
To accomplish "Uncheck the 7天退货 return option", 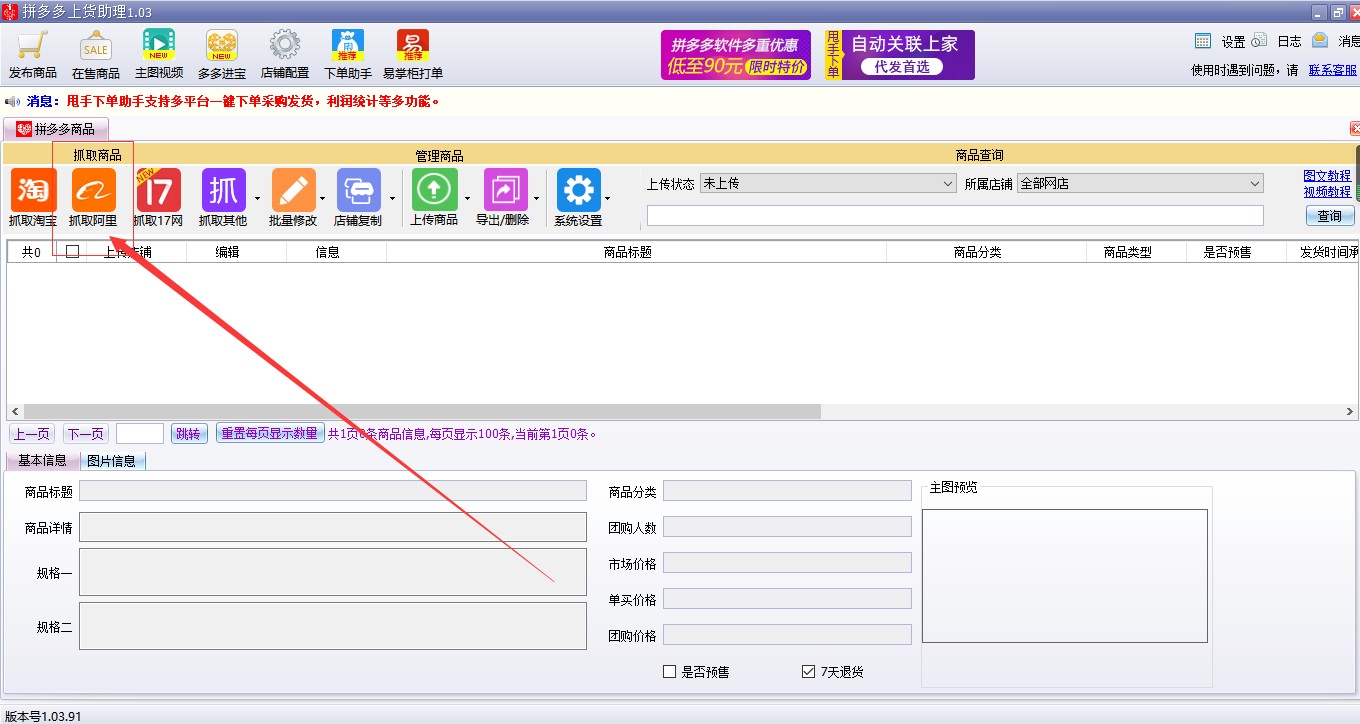I will coord(807,671).
